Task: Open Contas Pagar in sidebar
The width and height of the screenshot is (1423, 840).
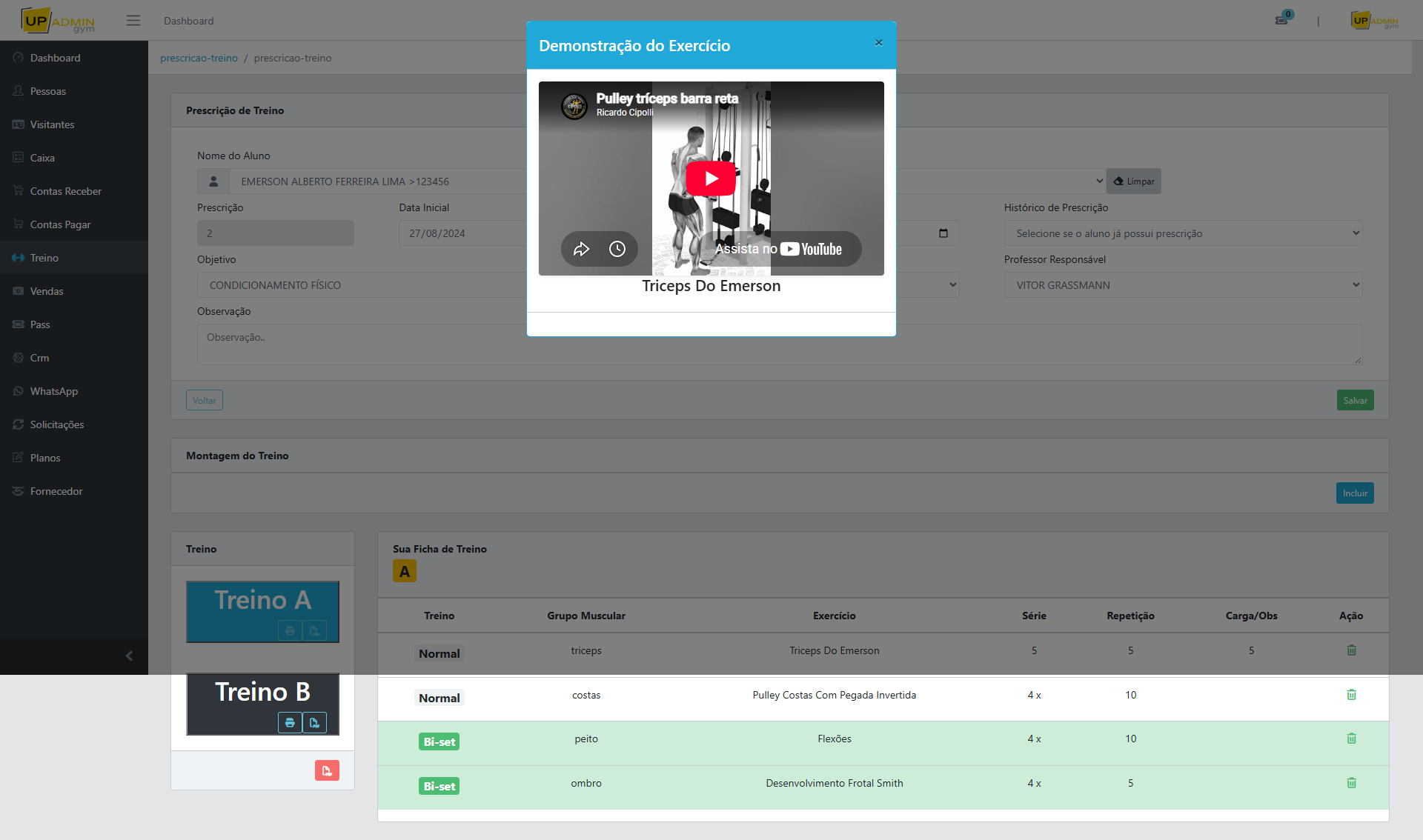Action: coord(74,224)
